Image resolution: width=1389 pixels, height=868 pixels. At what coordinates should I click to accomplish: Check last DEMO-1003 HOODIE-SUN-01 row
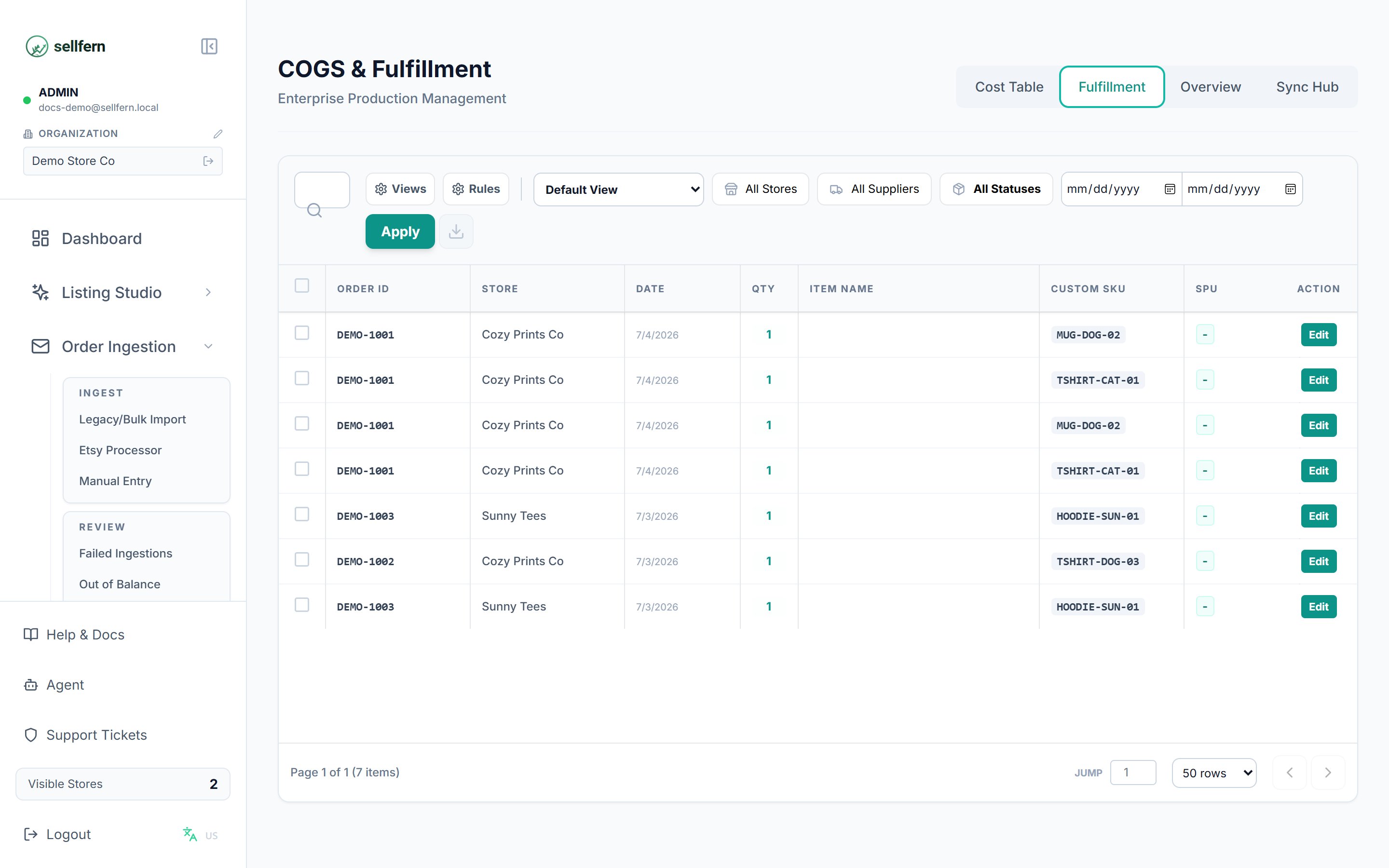tap(302, 605)
